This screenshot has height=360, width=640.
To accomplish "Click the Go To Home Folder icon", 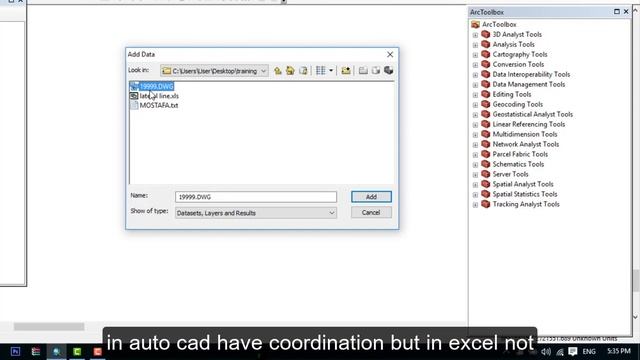I will pos(290,71).
